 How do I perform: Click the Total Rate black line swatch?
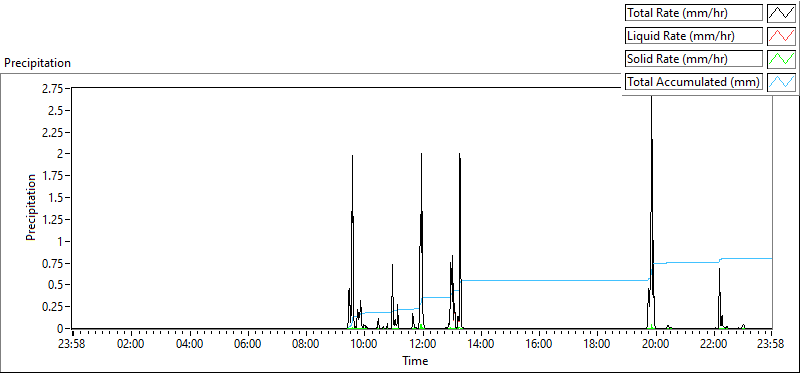click(x=781, y=13)
